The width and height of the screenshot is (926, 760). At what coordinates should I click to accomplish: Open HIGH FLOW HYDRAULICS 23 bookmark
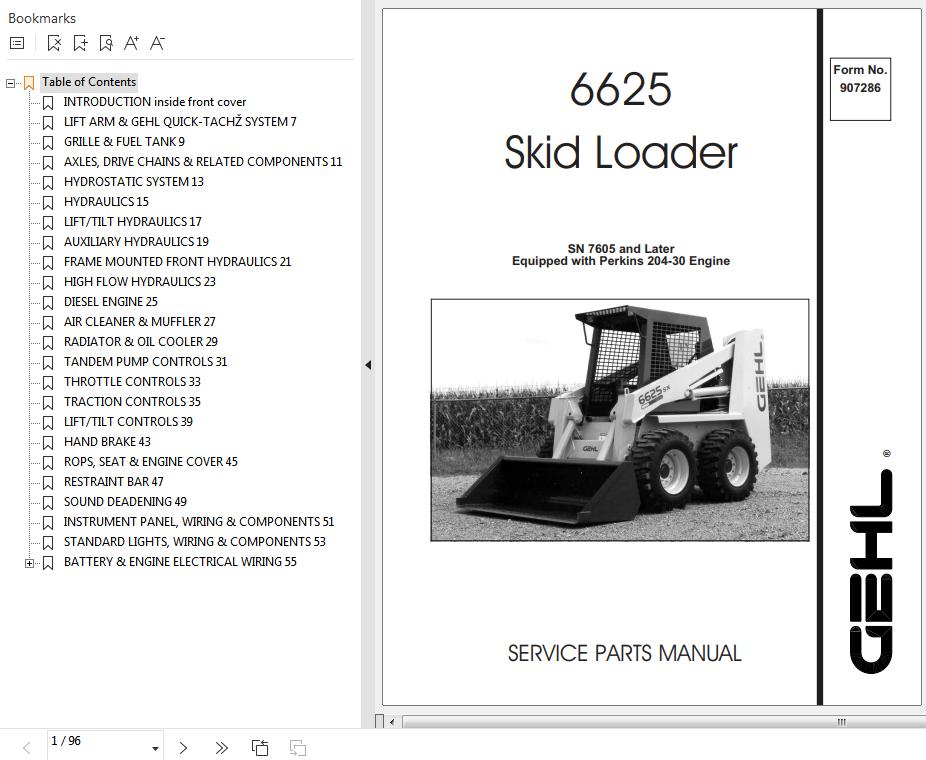point(139,282)
